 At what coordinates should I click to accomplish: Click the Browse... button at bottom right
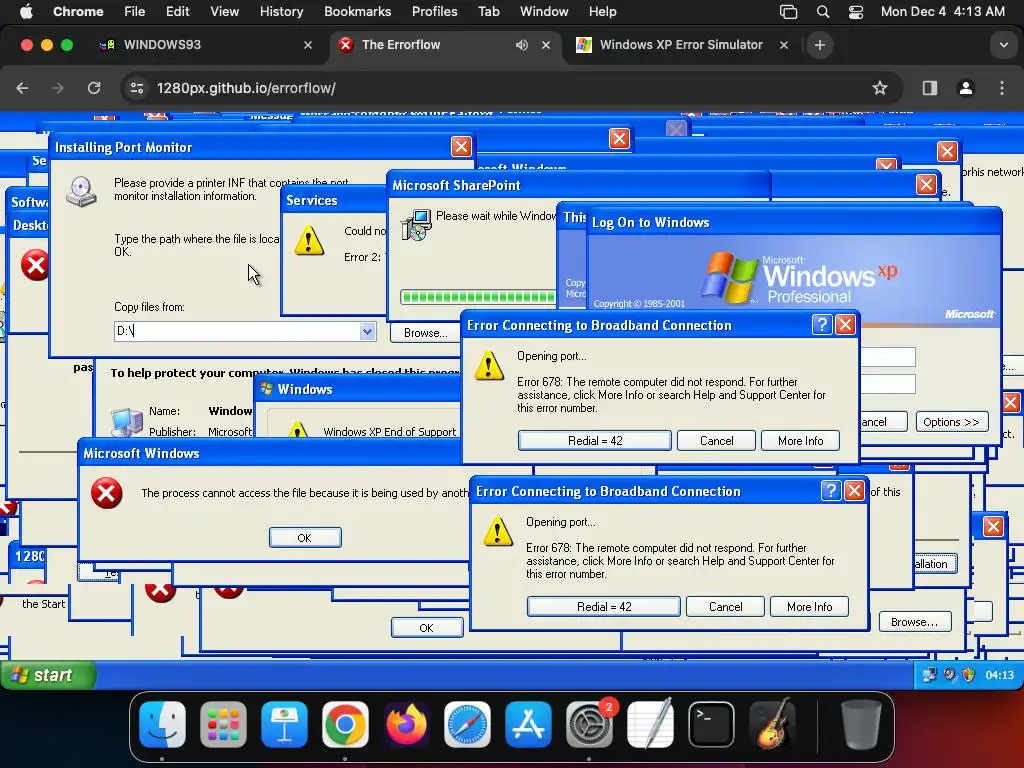click(914, 622)
